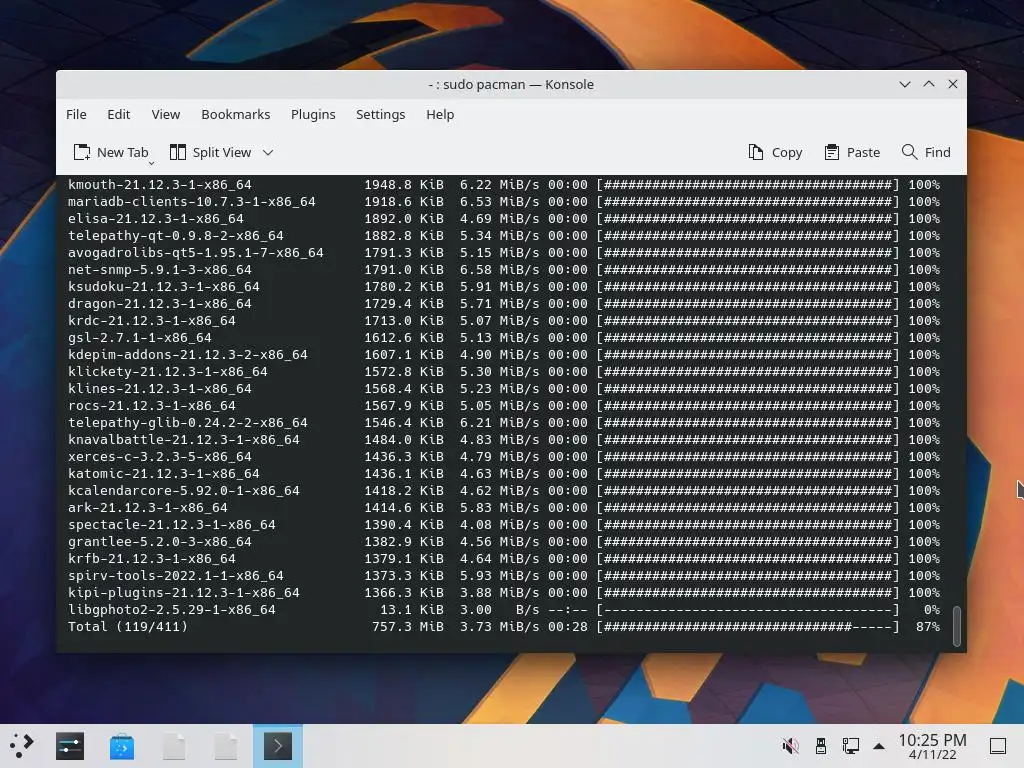Click the katomic-21.12.3-1-x86_64 package name
Screen dimensions: 1024x768
tap(163, 473)
